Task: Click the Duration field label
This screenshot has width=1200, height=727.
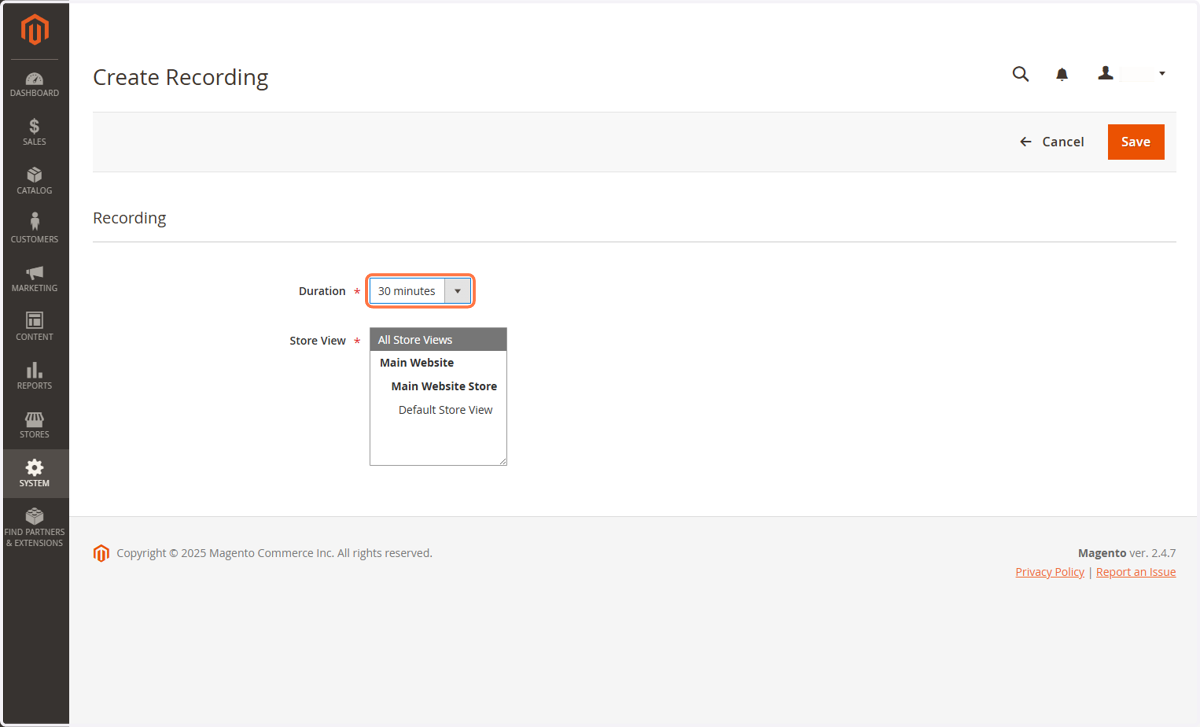Action: tap(322, 291)
